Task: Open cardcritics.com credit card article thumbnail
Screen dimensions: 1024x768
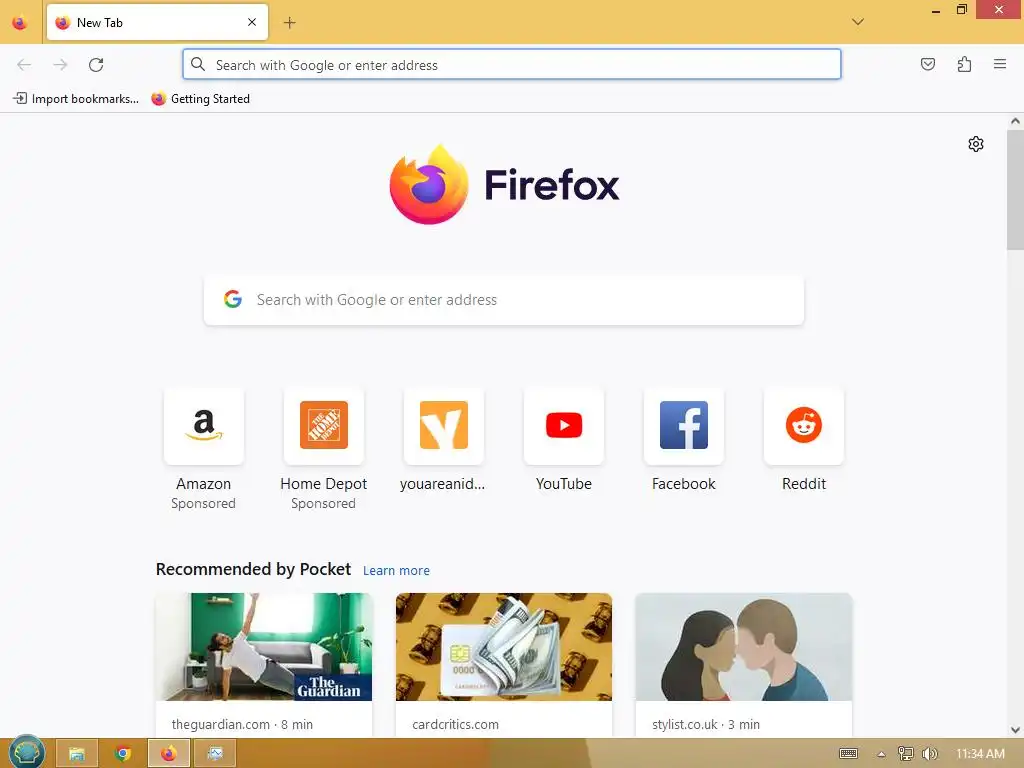Action: [504, 647]
